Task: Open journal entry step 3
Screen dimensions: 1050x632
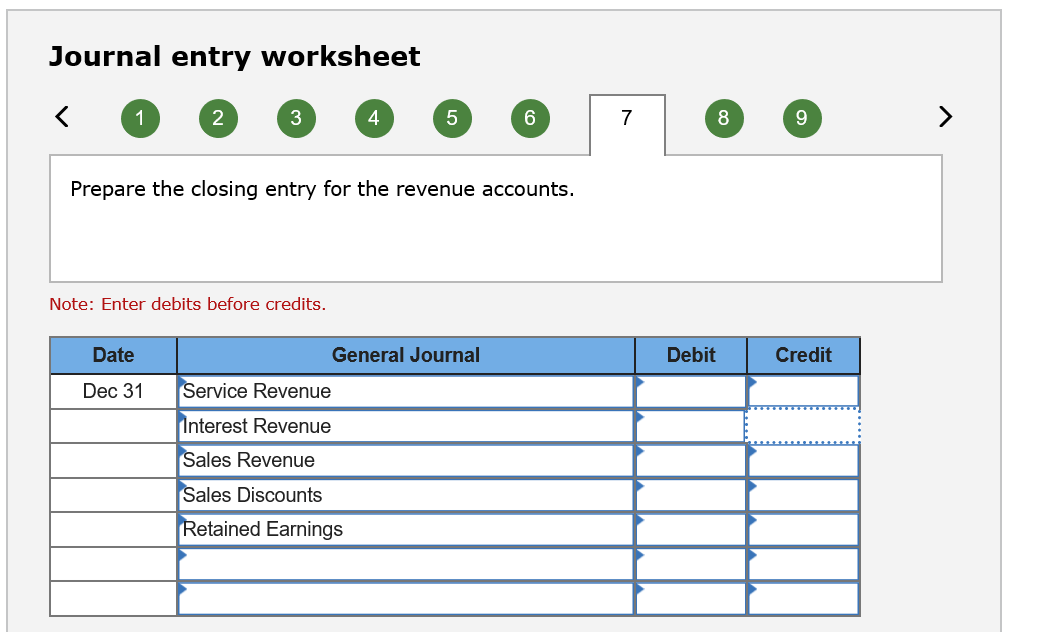Action: [296, 118]
